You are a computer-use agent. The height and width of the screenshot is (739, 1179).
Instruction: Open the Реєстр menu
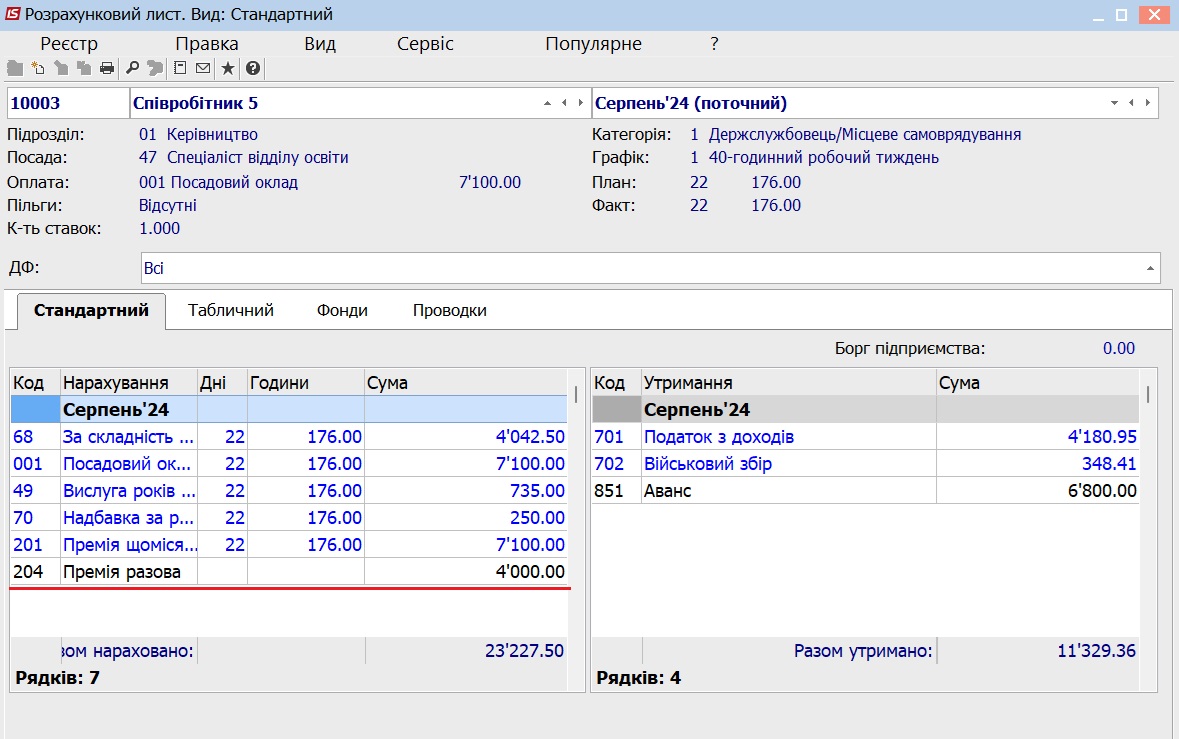point(69,44)
